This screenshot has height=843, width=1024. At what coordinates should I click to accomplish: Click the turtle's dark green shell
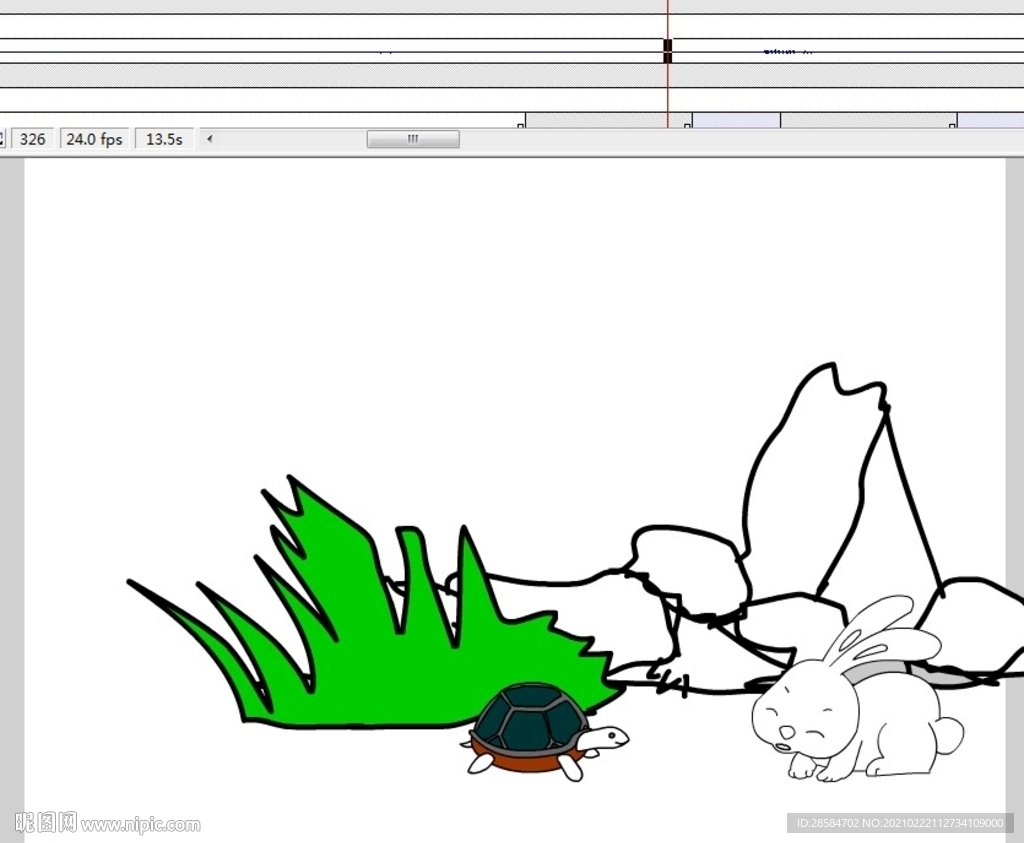point(528,717)
